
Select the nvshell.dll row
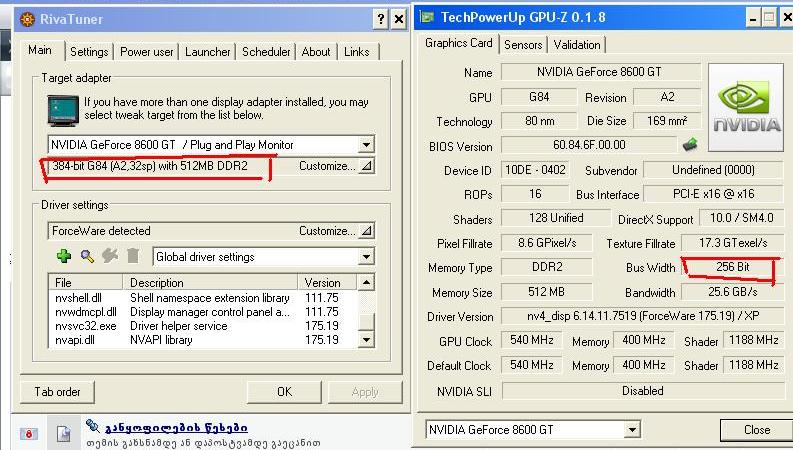click(x=203, y=298)
